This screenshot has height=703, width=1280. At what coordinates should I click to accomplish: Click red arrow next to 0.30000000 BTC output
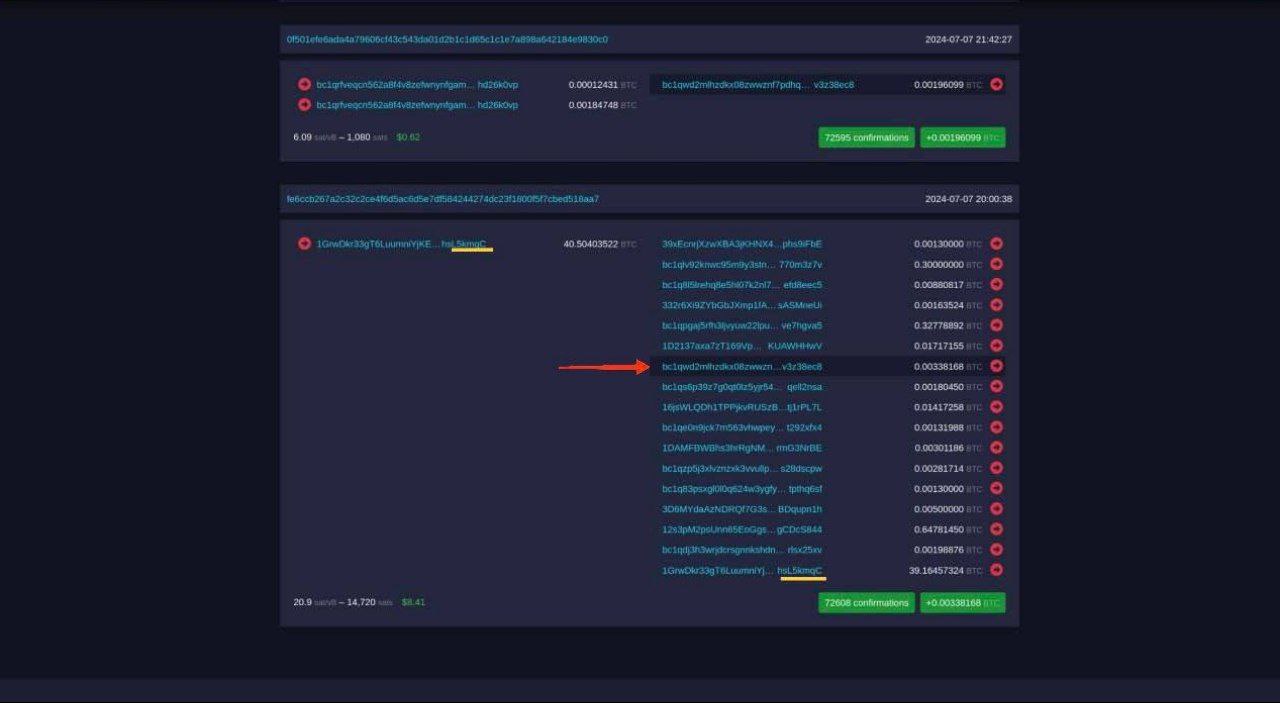[x=996, y=265]
